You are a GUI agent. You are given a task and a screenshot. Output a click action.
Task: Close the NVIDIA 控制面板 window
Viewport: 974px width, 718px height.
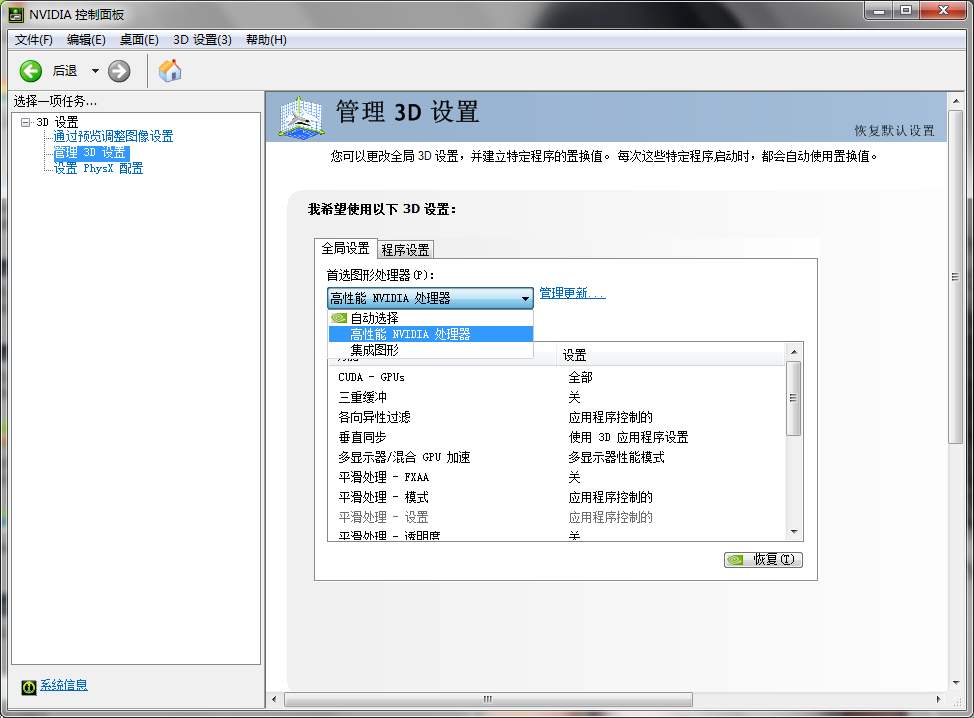(x=943, y=10)
